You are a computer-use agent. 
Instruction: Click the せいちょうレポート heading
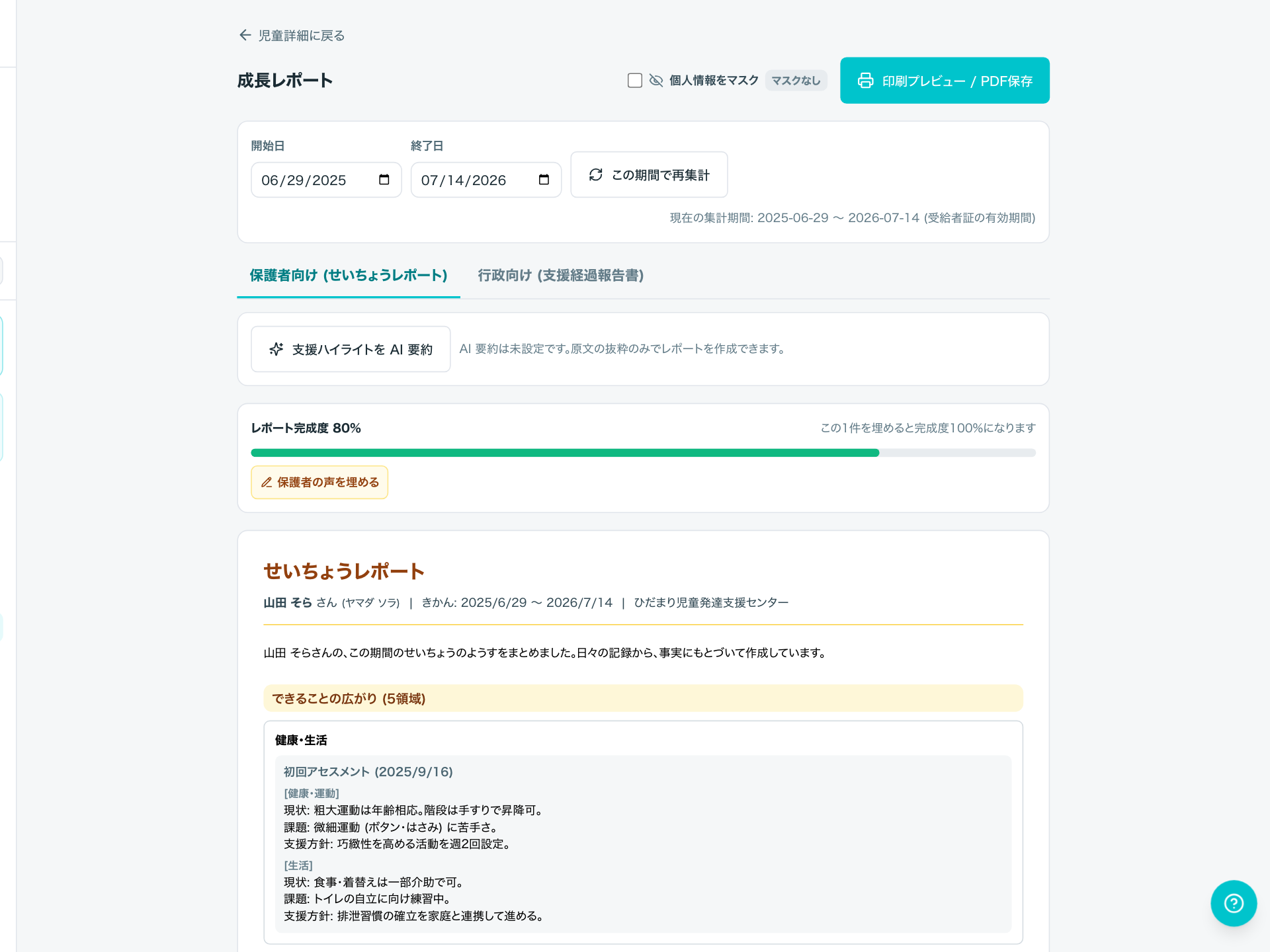[x=344, y=571]
